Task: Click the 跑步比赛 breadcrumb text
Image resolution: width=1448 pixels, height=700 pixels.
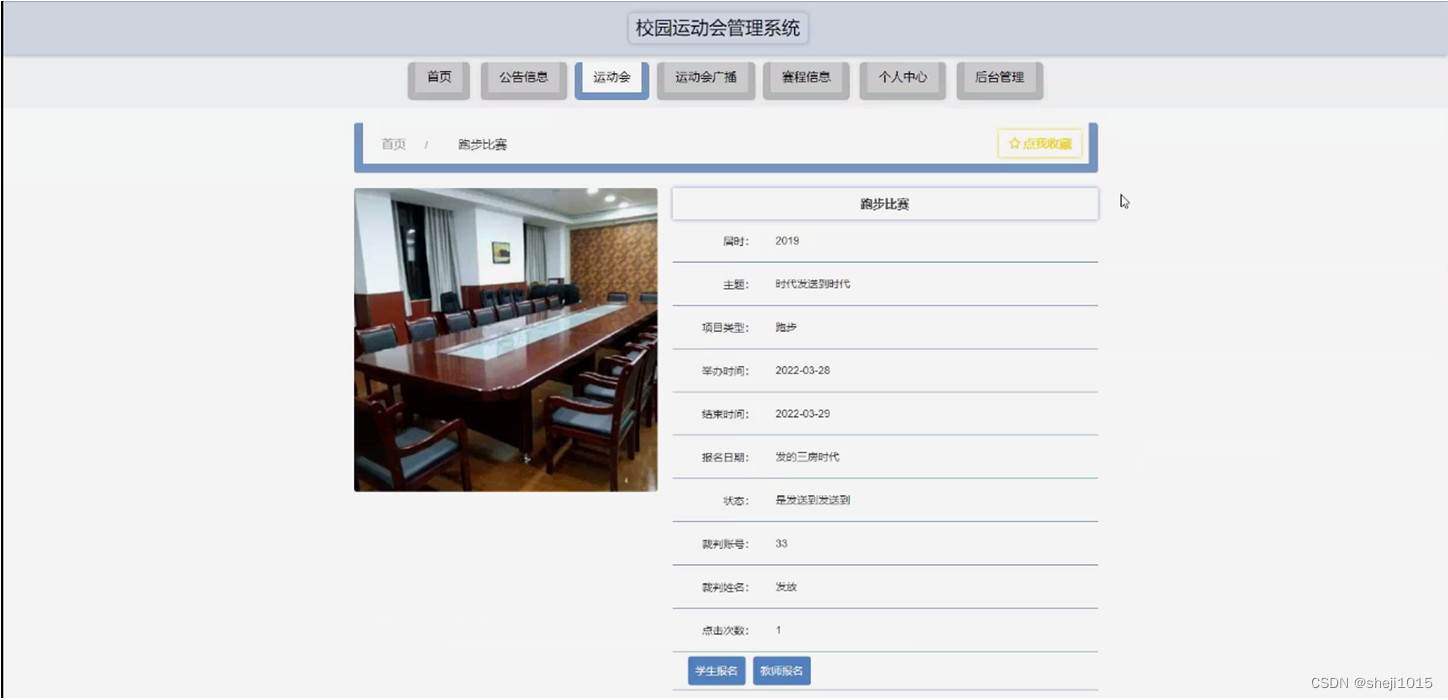Action: [x=483, y=144]
